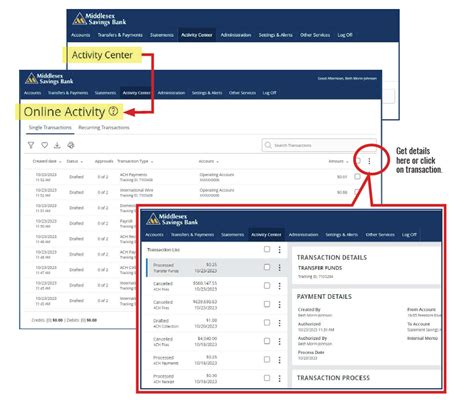Click the help question mark beside Online Activity

tap(113, 111)
